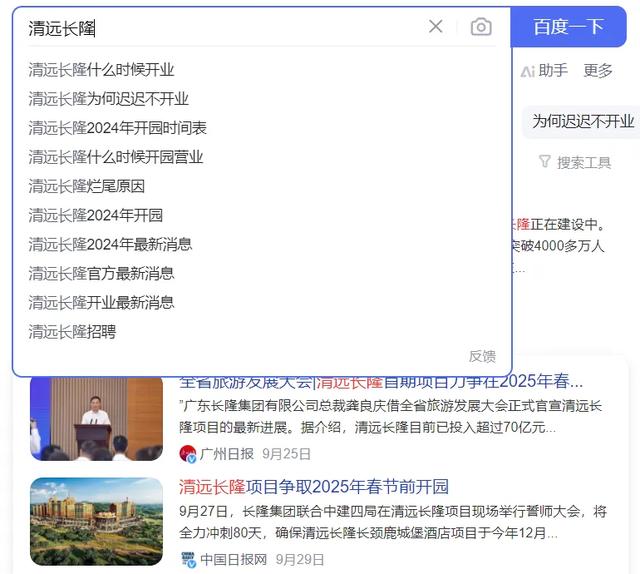This screenshot has width=640, height=574.
Task: Open the 更多 tab
Action: [598, 71]
